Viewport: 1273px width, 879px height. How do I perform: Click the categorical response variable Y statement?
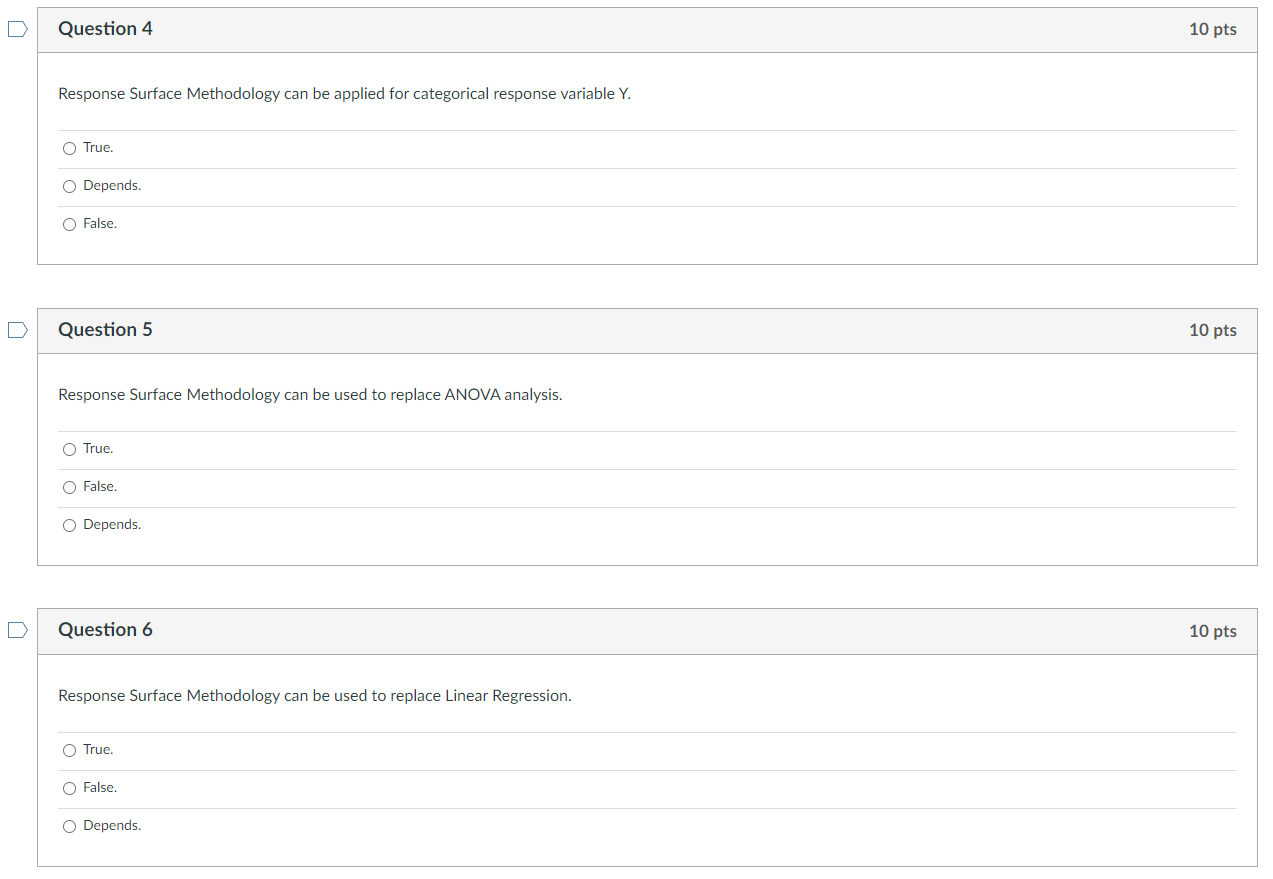[x=344, y=94]
